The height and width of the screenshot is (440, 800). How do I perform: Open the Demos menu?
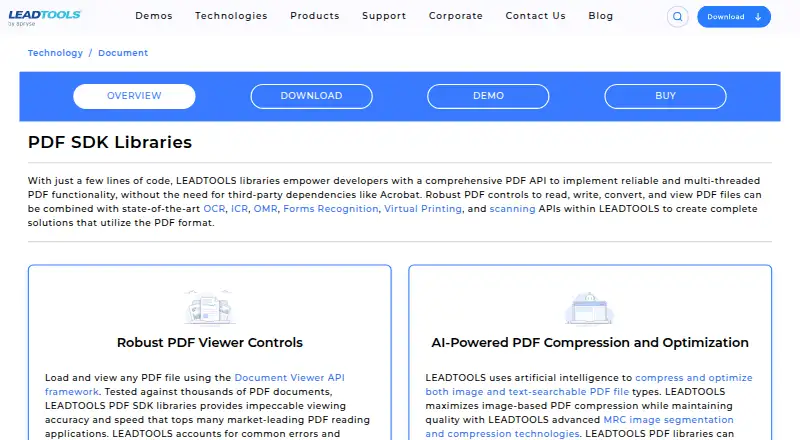click(x=154, y=16)
